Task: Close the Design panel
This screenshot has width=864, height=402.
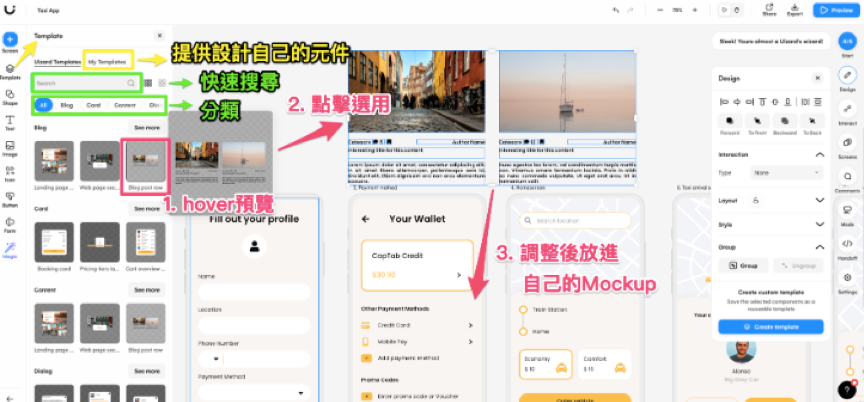Action: pos(818,78)
